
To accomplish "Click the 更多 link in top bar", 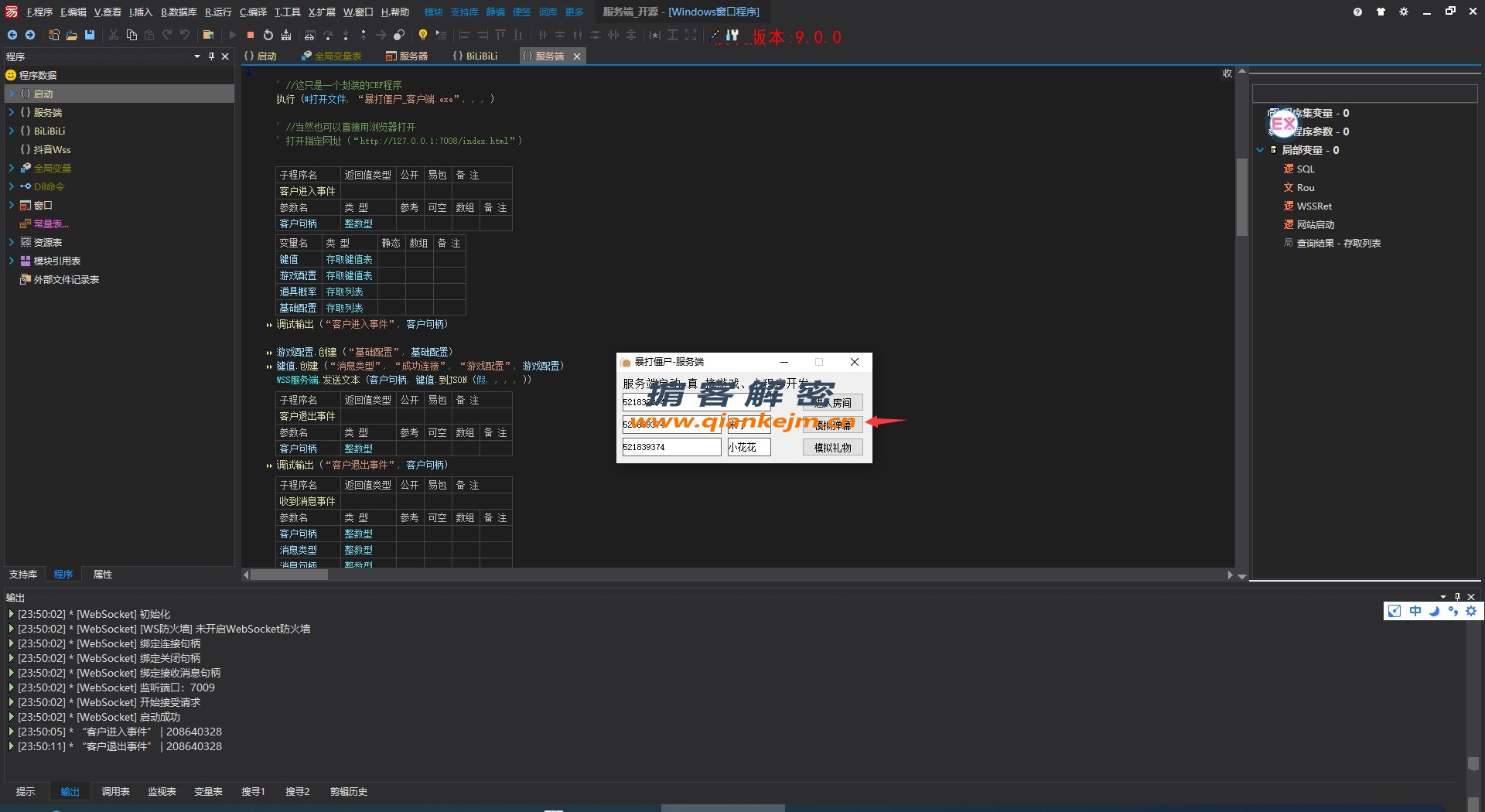I will 575,12.
